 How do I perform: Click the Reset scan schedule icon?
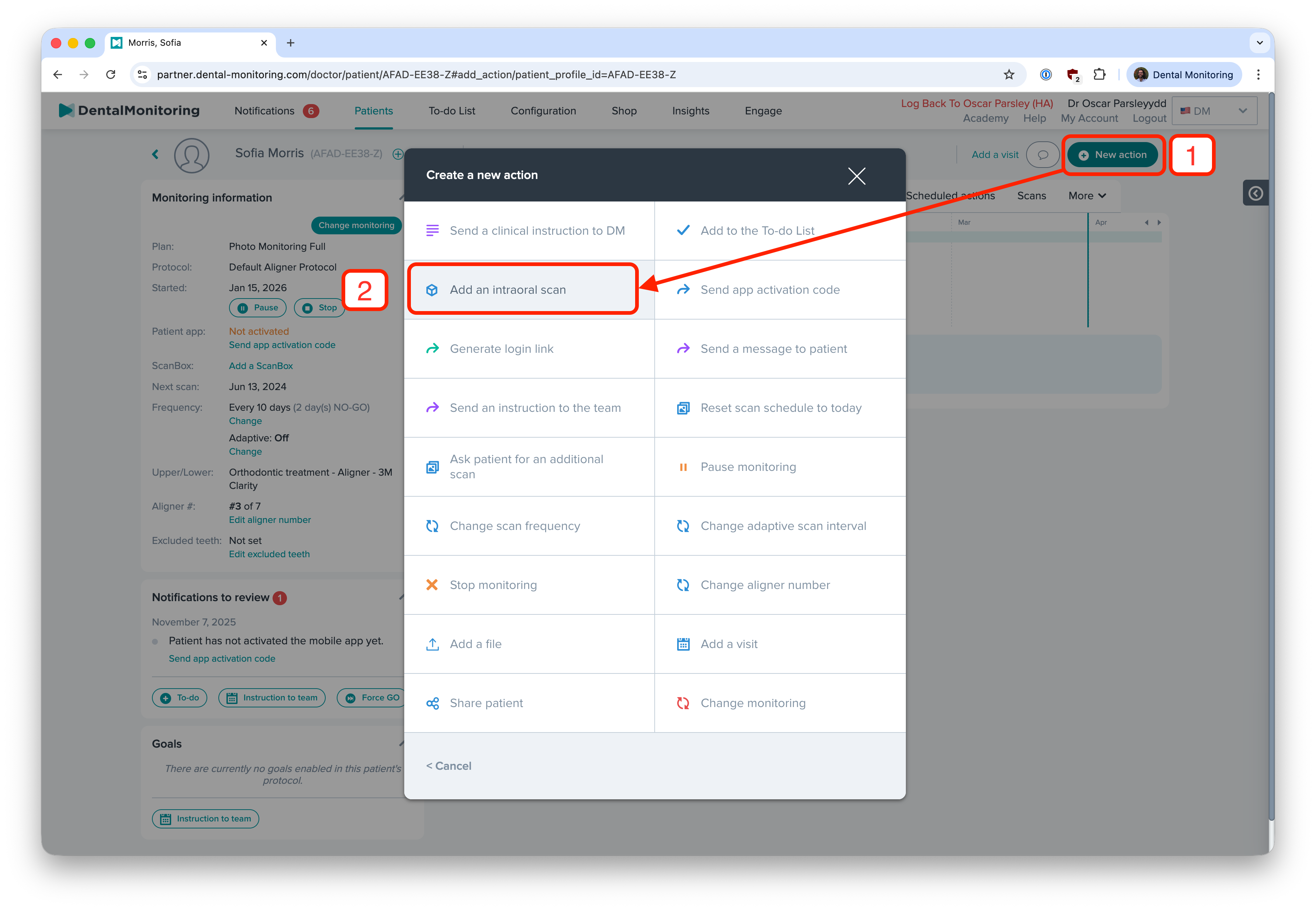pyautogui.click(x=683, y=408)
